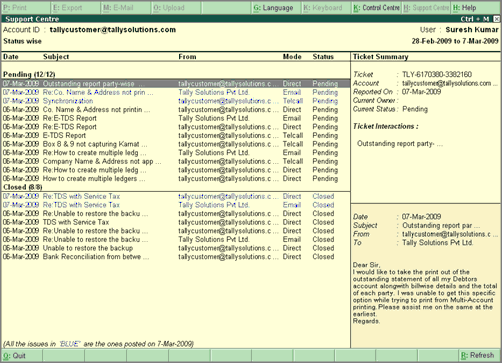Open the H: Help menu
Screen dimensions: 502x363
point(476,8)
